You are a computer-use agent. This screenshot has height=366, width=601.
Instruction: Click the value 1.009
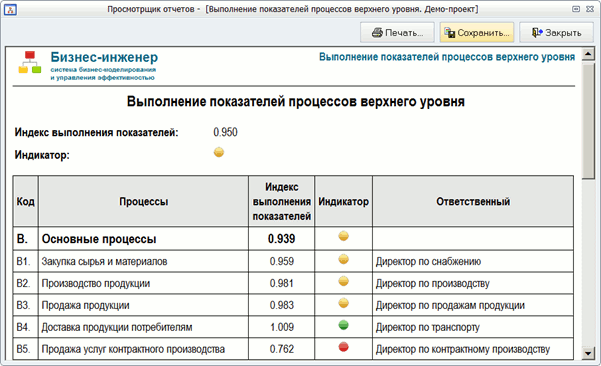(x=282, y=327)
